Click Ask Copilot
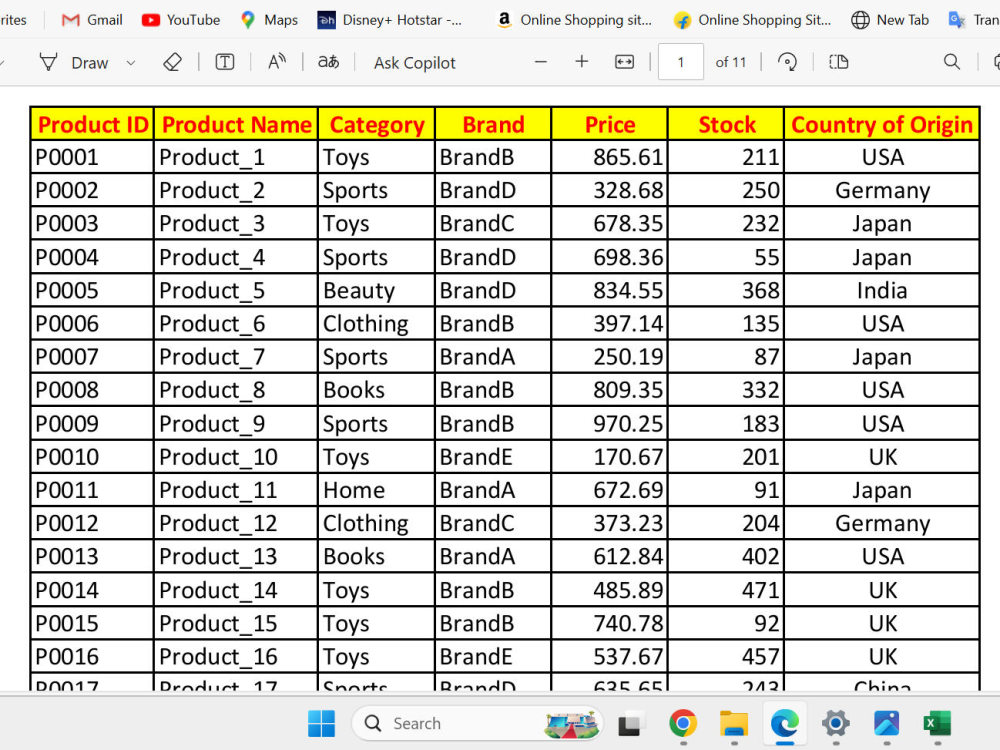 [415, 63]
